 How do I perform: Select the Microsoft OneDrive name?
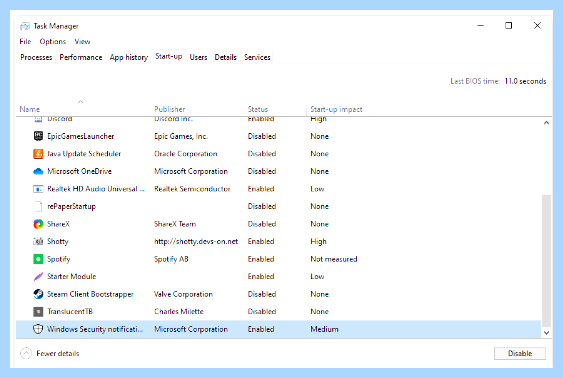pos(79,171)
